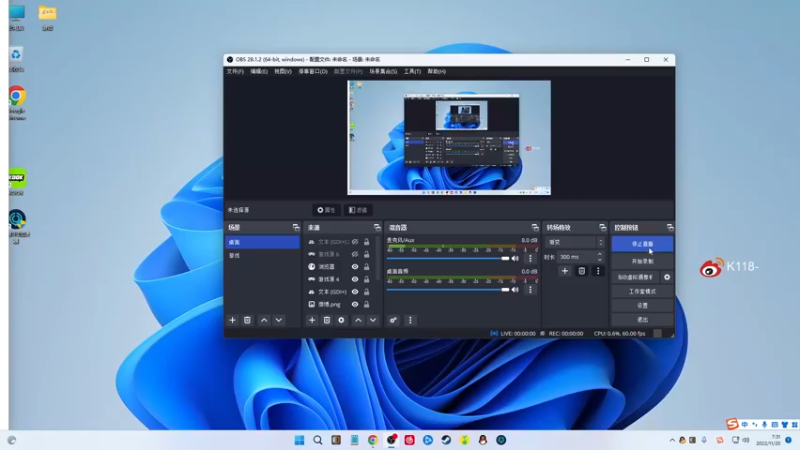This screenshot has width=800, height=450.
Task: Open the 渐变 transition type dropdown
Action: tap(575, 242)
